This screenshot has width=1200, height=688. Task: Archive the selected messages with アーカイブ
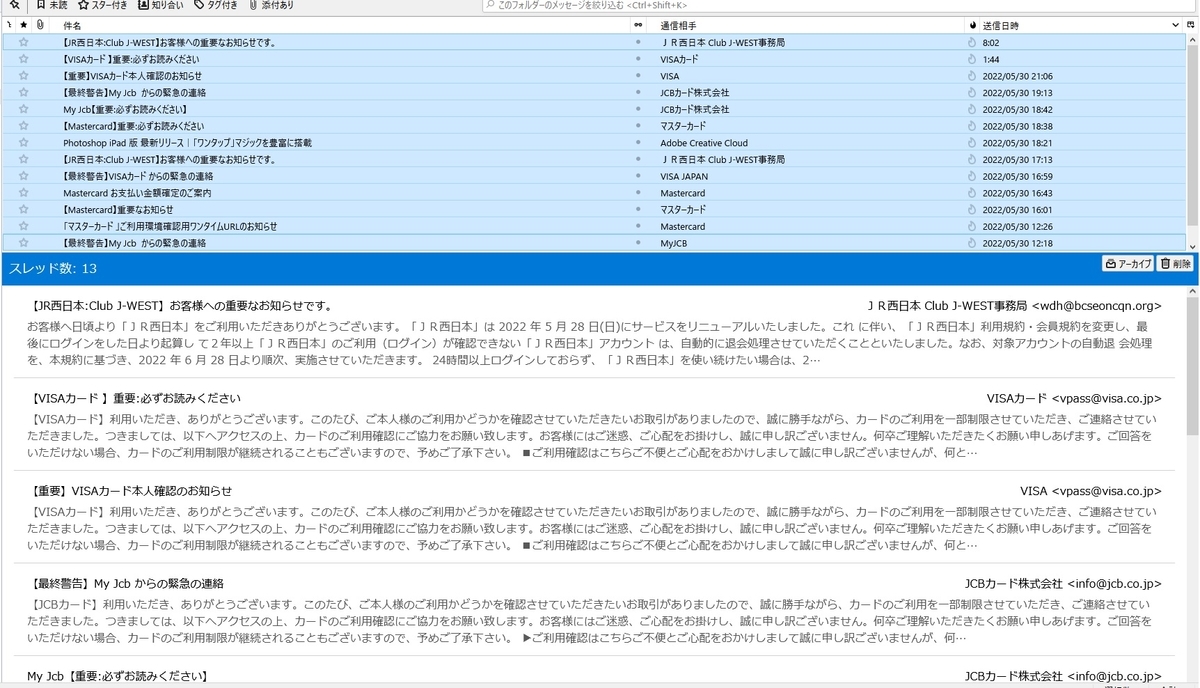tap(1128, 263)
